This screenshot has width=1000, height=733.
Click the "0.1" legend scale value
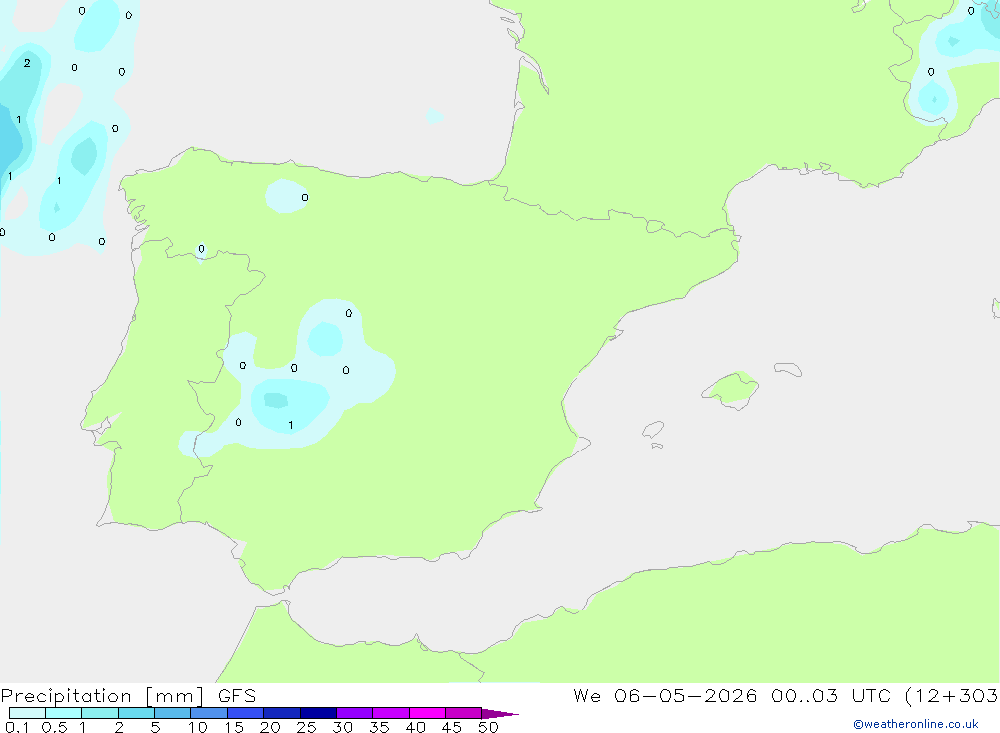click(17, 727)
